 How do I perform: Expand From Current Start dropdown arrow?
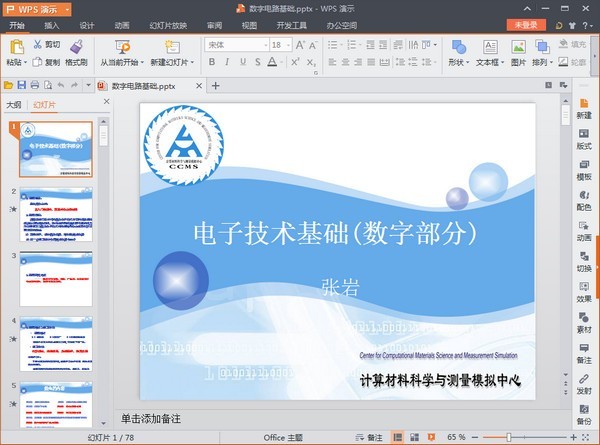(x=142, y=62)
